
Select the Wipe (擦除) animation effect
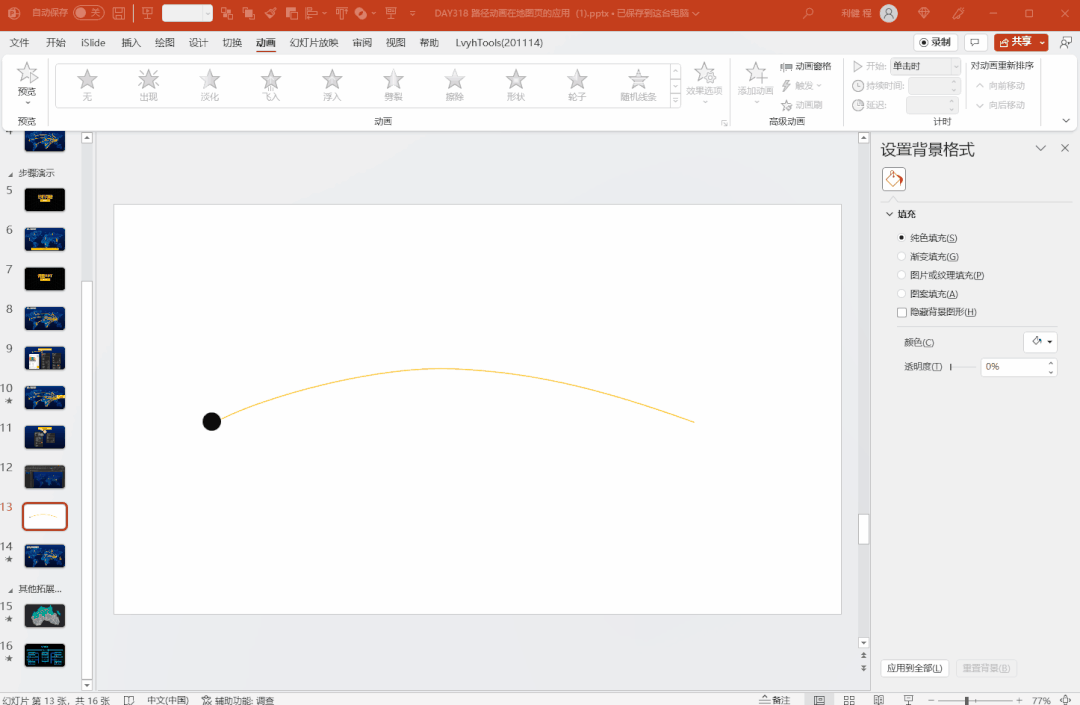(x=455, y=85)
